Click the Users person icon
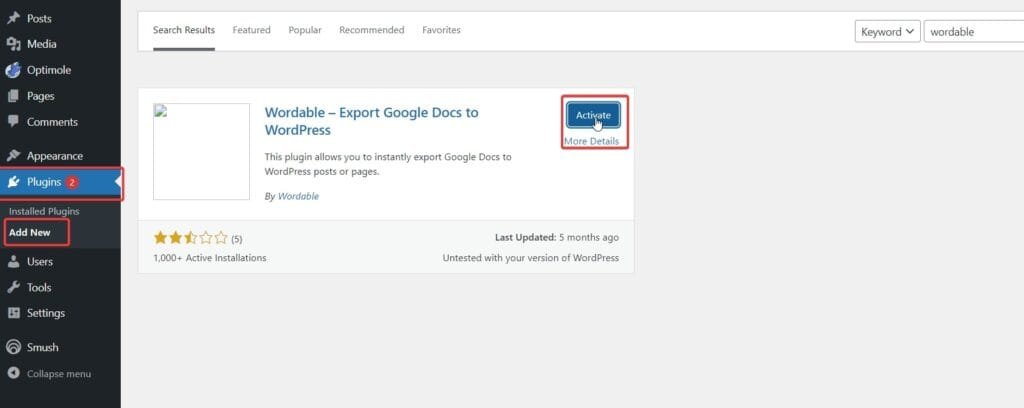The height and width of the screenshot is (408, 1024). 13,262
